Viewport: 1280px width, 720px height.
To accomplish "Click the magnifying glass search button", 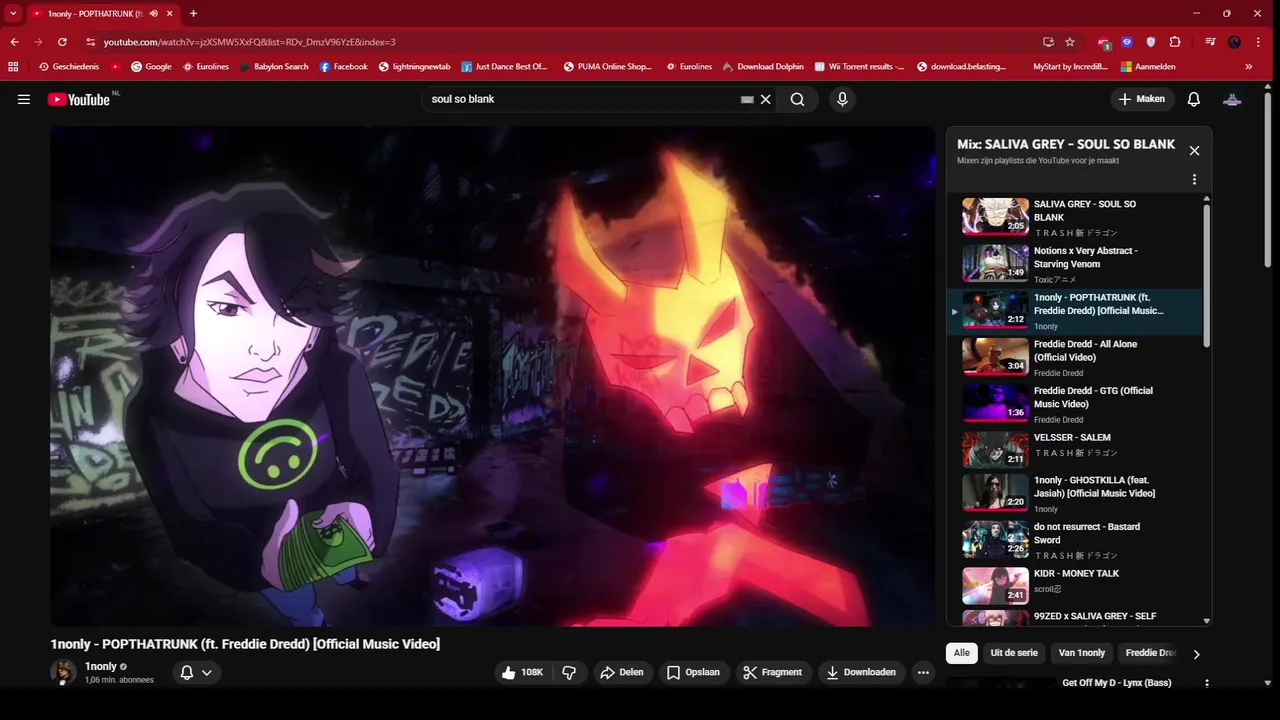I will 797,99.
